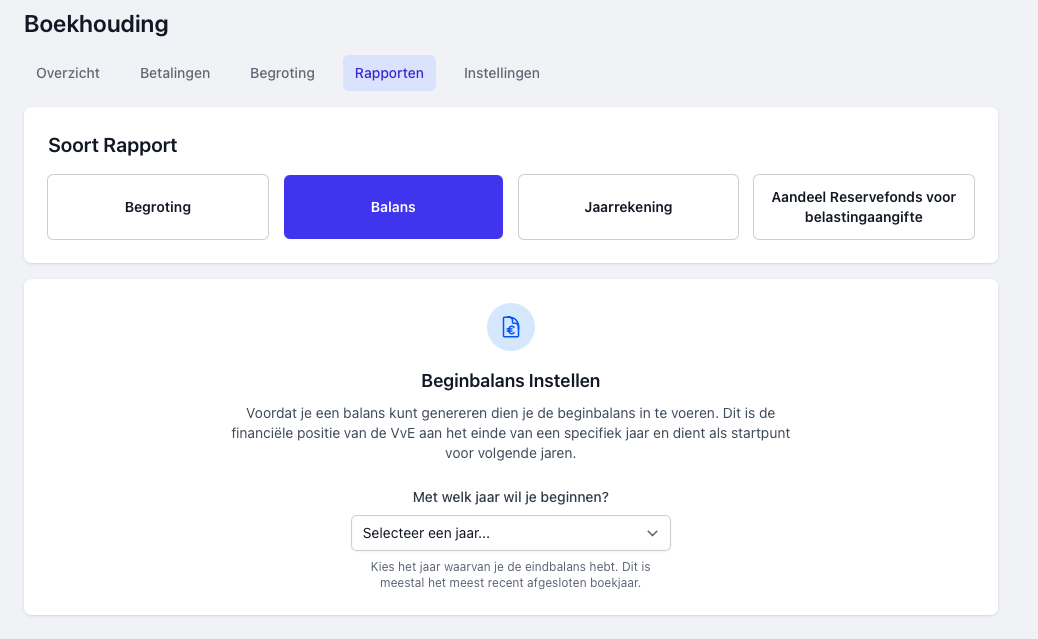
Task: Choose the Begroting report type button
Action: tap(158, 207)
